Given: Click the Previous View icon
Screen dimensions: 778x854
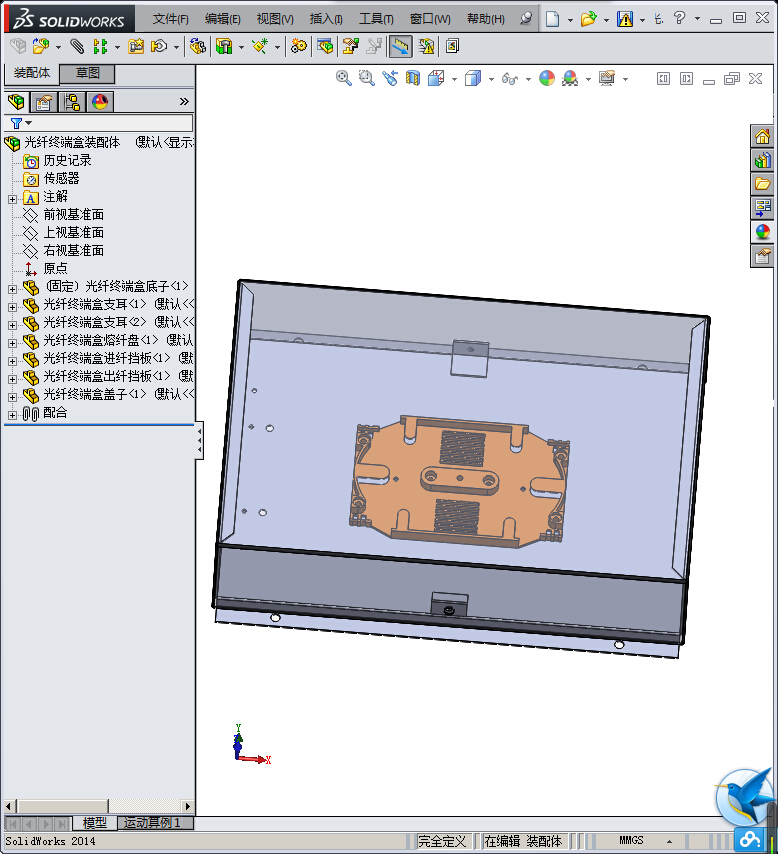Looking at the screenshot, I should 390,78.
